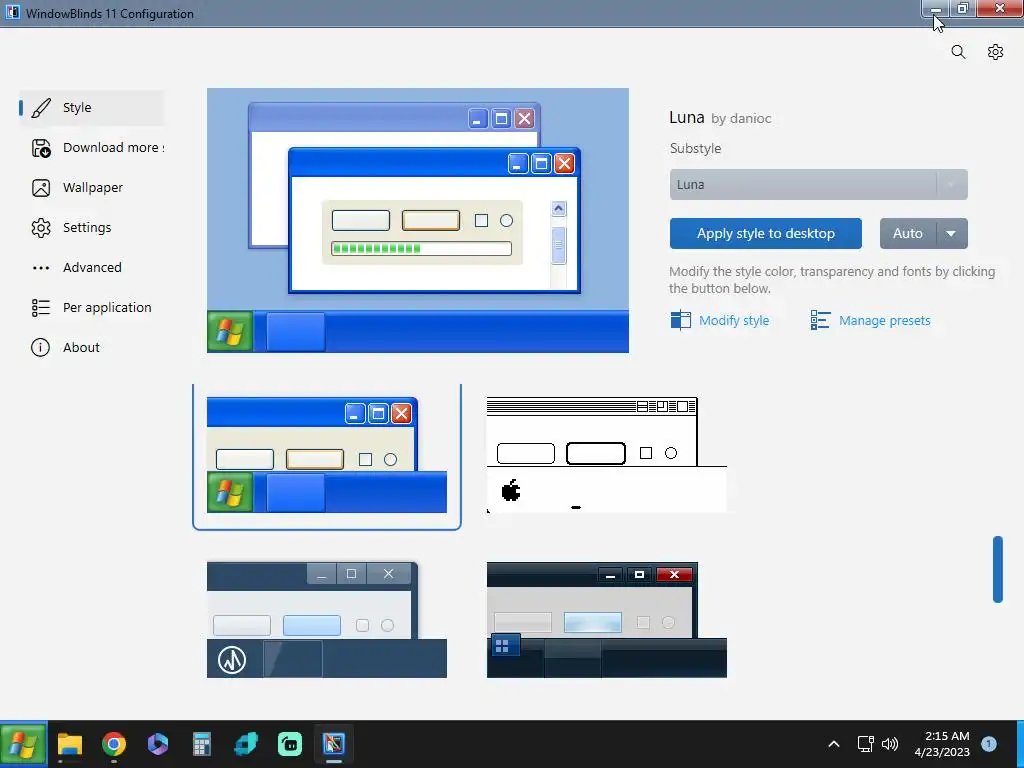Select the Style paintbrush icon in sidebar
Image resolution: width=1024 pixels, height=768 pixels.
point(40,108)
